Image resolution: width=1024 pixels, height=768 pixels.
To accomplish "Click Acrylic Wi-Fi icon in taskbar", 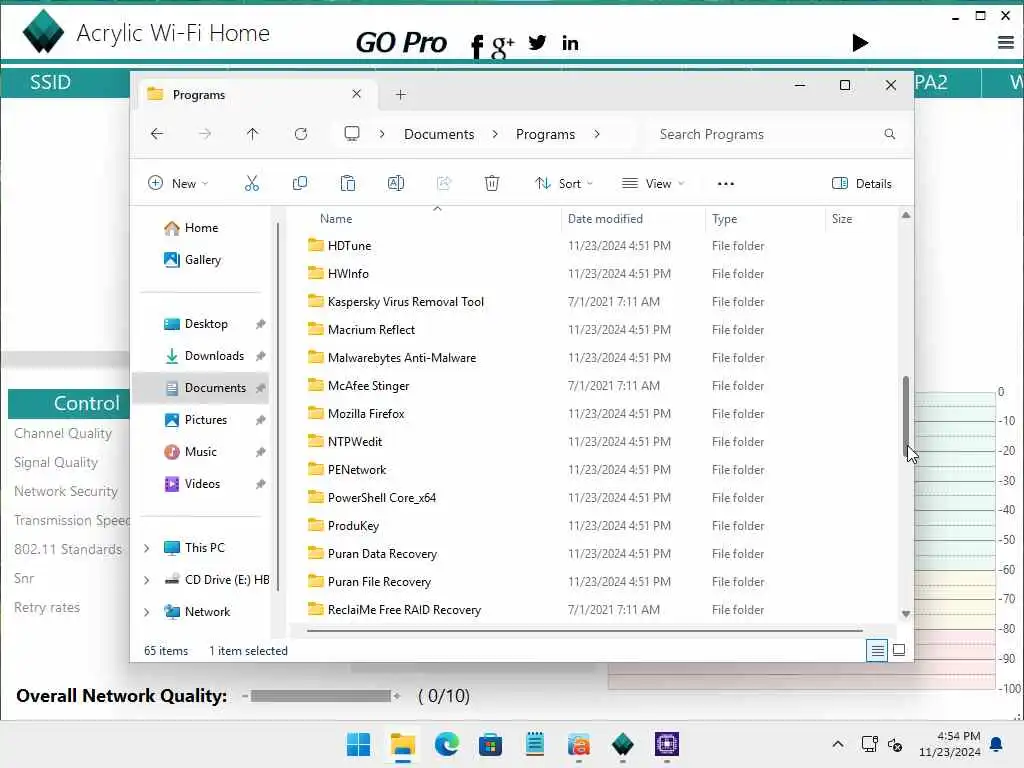I will [x=622, y=744].
